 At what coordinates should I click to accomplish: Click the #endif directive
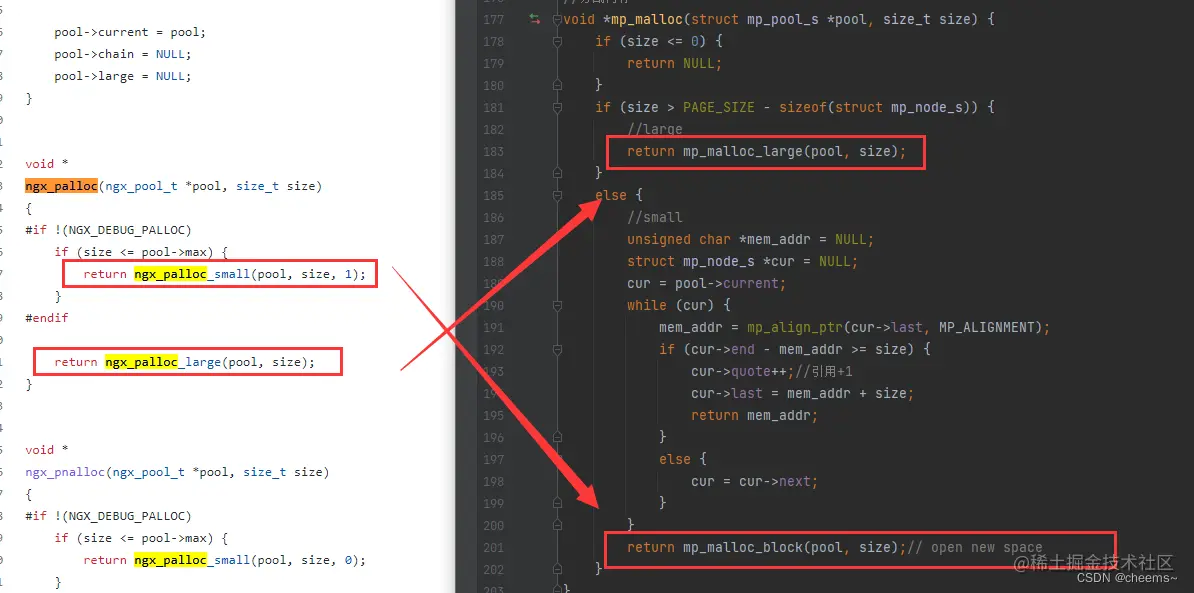click(x=46, y=318)
